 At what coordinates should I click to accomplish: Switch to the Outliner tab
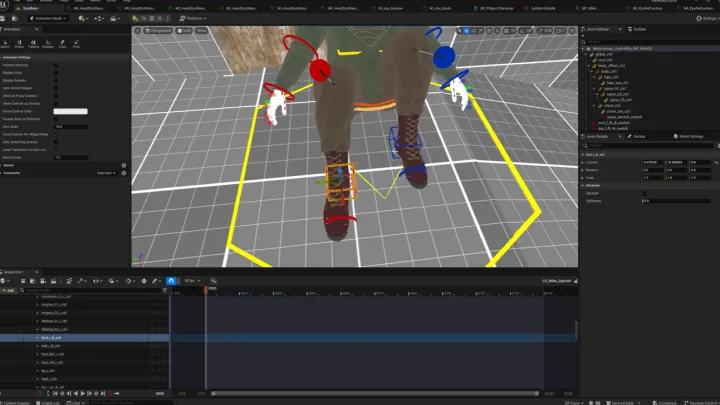click(x=637, y=29)
